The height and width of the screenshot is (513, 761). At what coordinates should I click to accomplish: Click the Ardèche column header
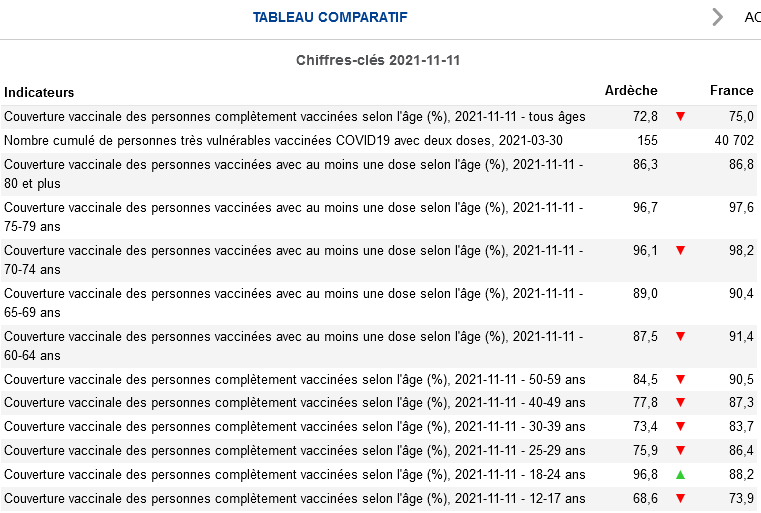632,91
